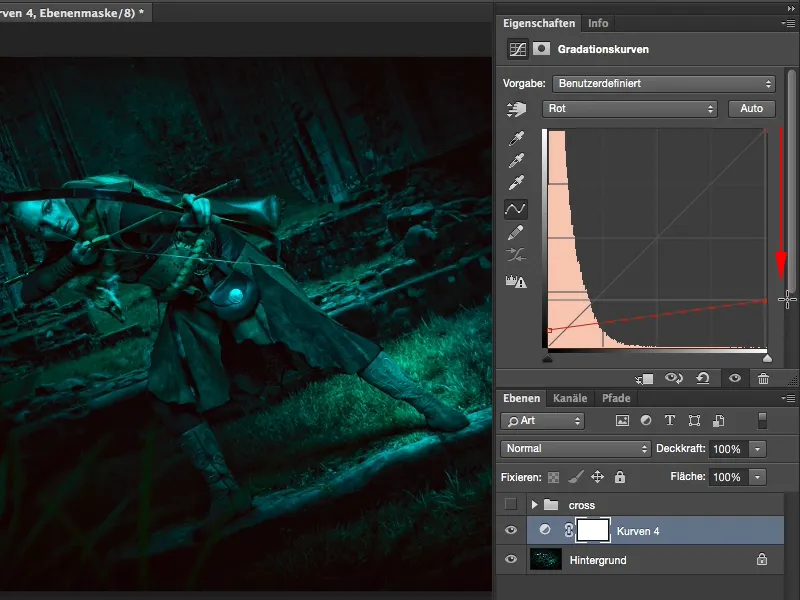Lock layer position move icon
The image size is (800, 600).
pos(597,477)
